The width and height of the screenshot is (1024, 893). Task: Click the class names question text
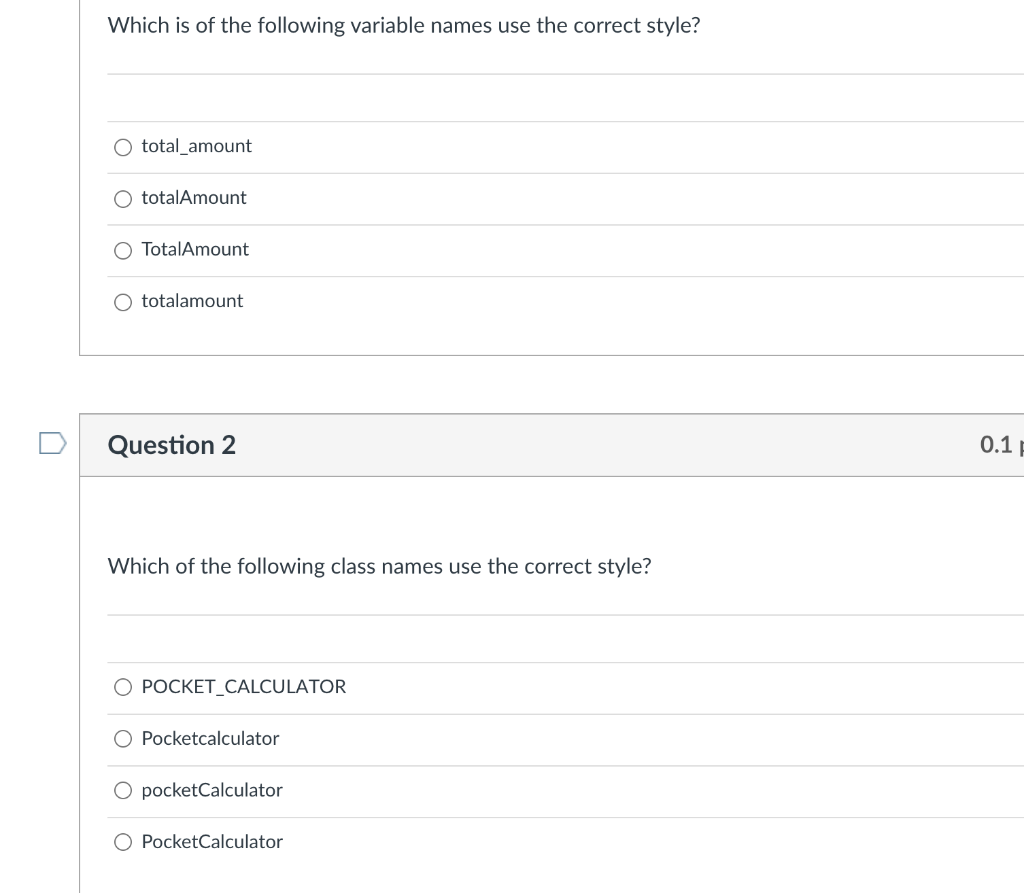click(x=380, y=566)
